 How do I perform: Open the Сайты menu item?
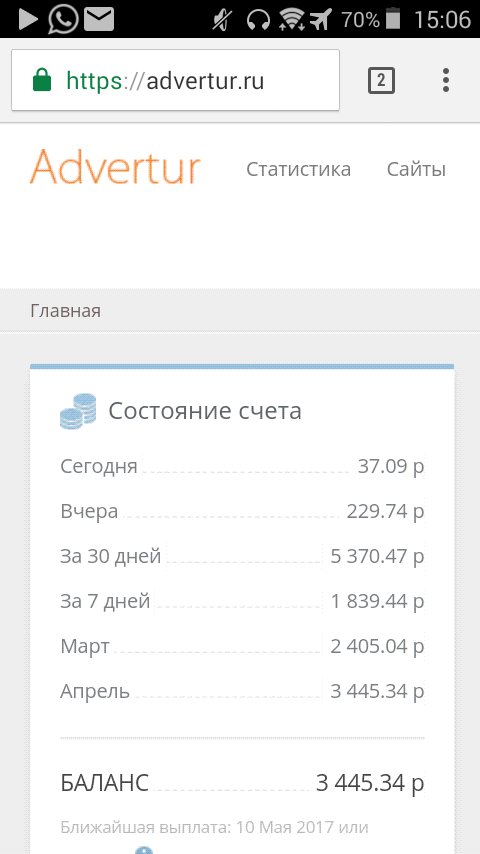(x=416, y=169)
